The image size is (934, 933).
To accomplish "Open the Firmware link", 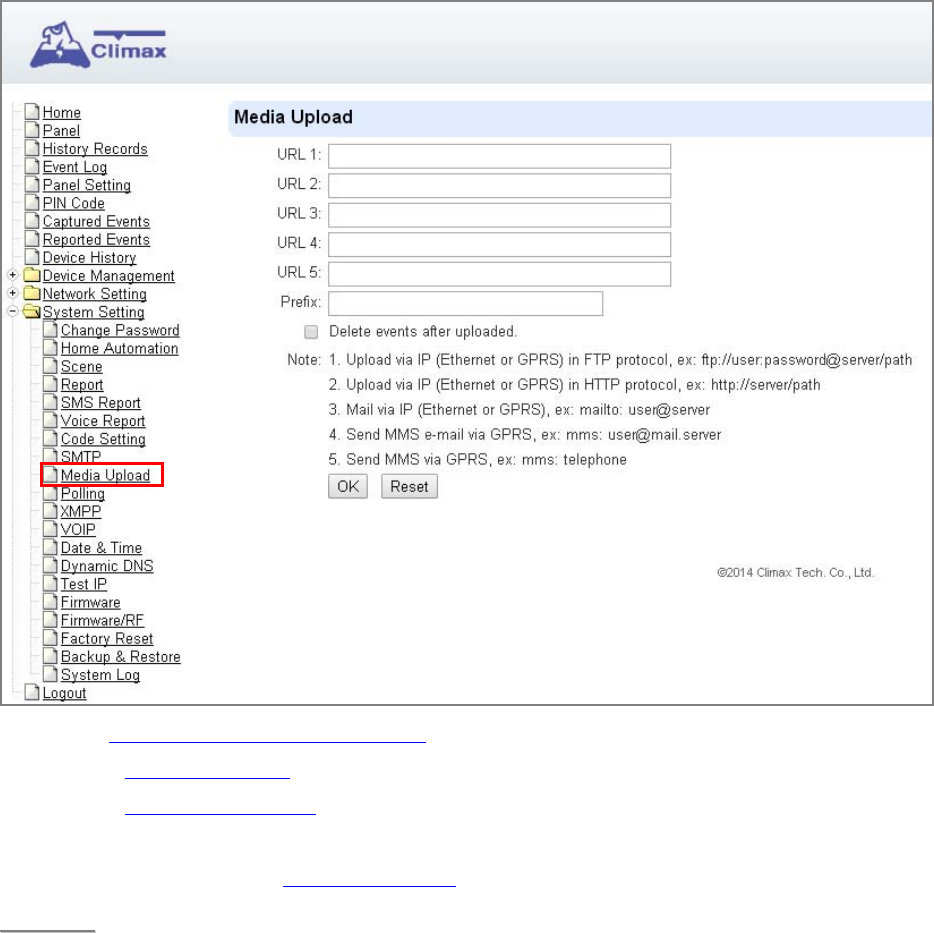I will click(x=91, y=602).
